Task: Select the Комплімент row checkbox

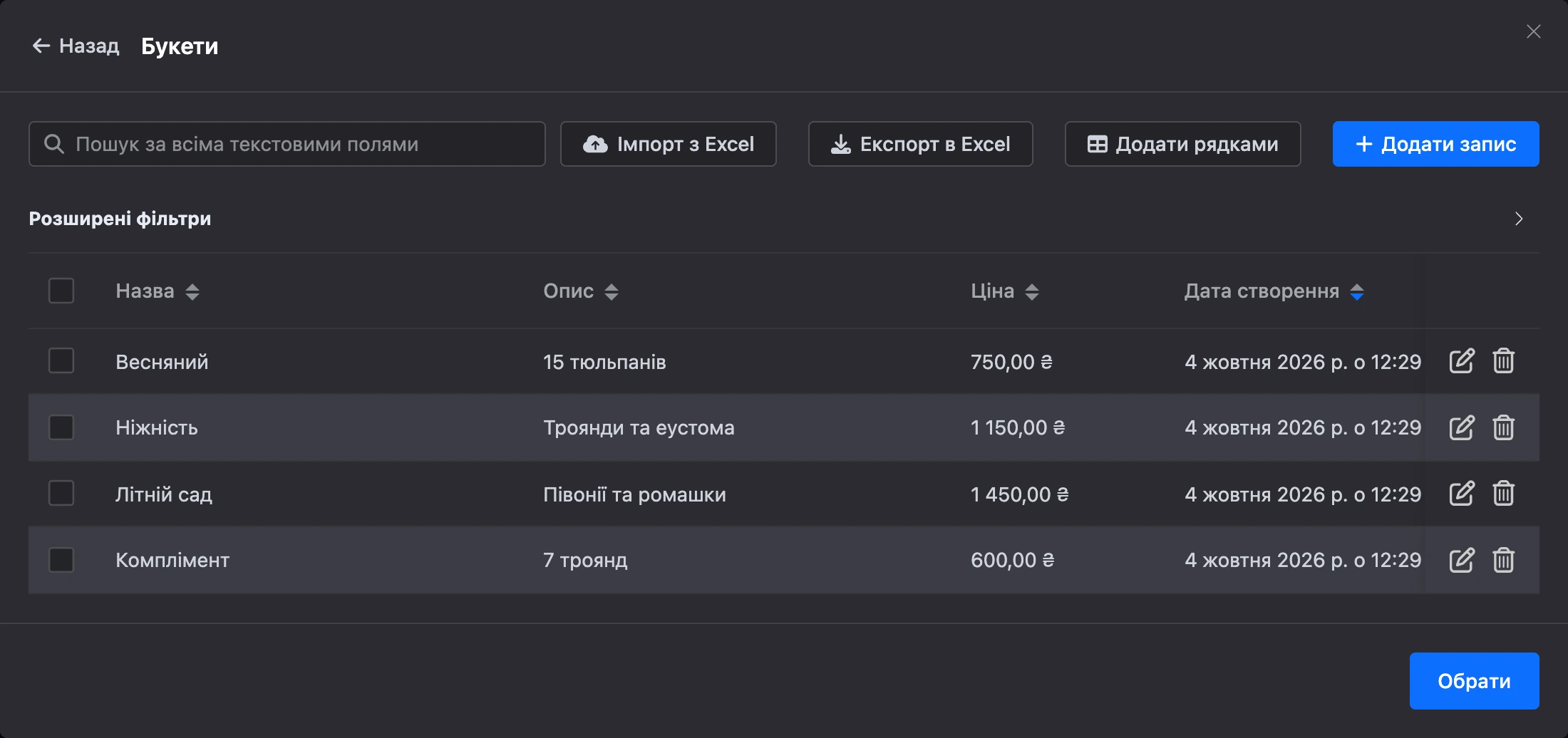Action: tap(61, 560)
